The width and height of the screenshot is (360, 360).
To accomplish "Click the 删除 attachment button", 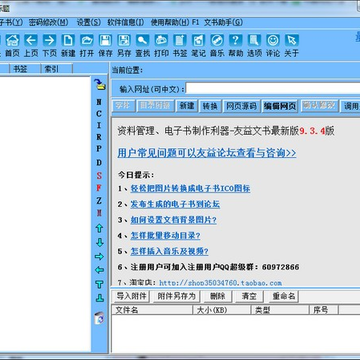I will point(217,296).
